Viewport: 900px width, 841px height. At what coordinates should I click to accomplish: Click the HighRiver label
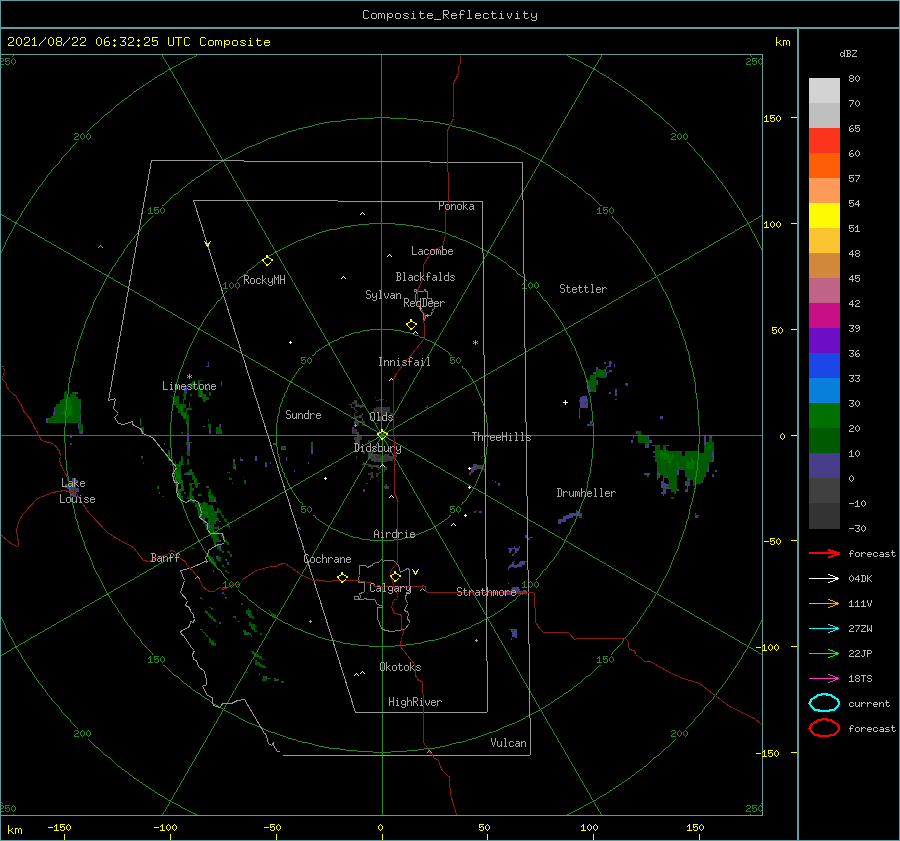[x=415, y=702]
